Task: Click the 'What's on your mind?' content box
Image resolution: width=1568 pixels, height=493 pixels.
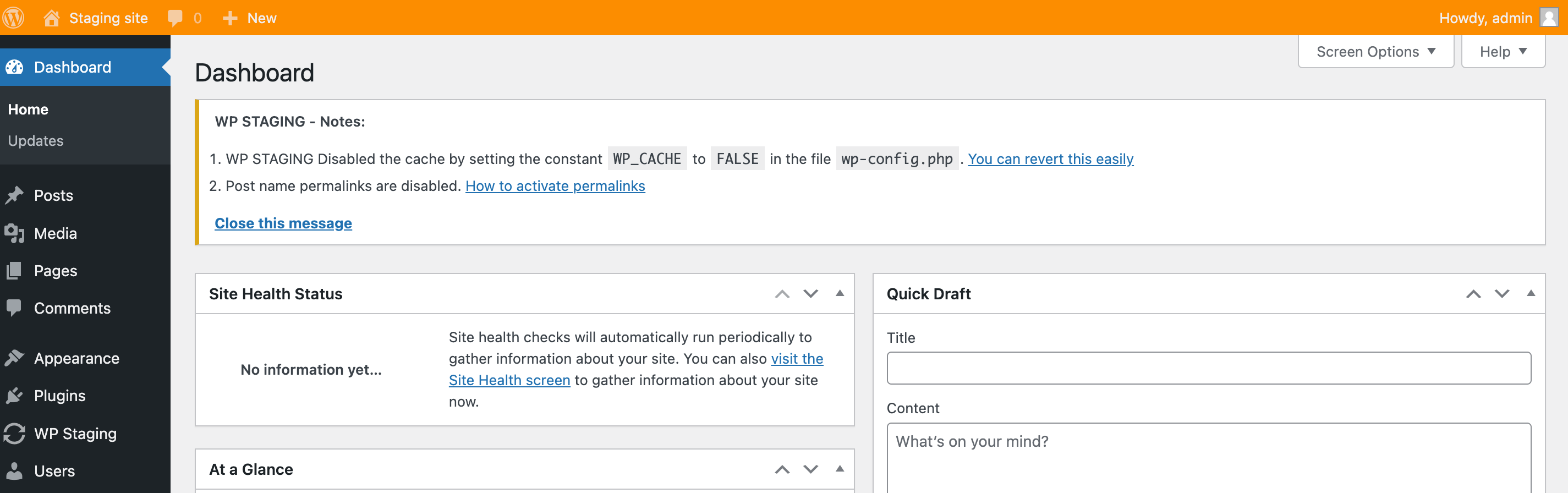Action: coord(1209,458)
